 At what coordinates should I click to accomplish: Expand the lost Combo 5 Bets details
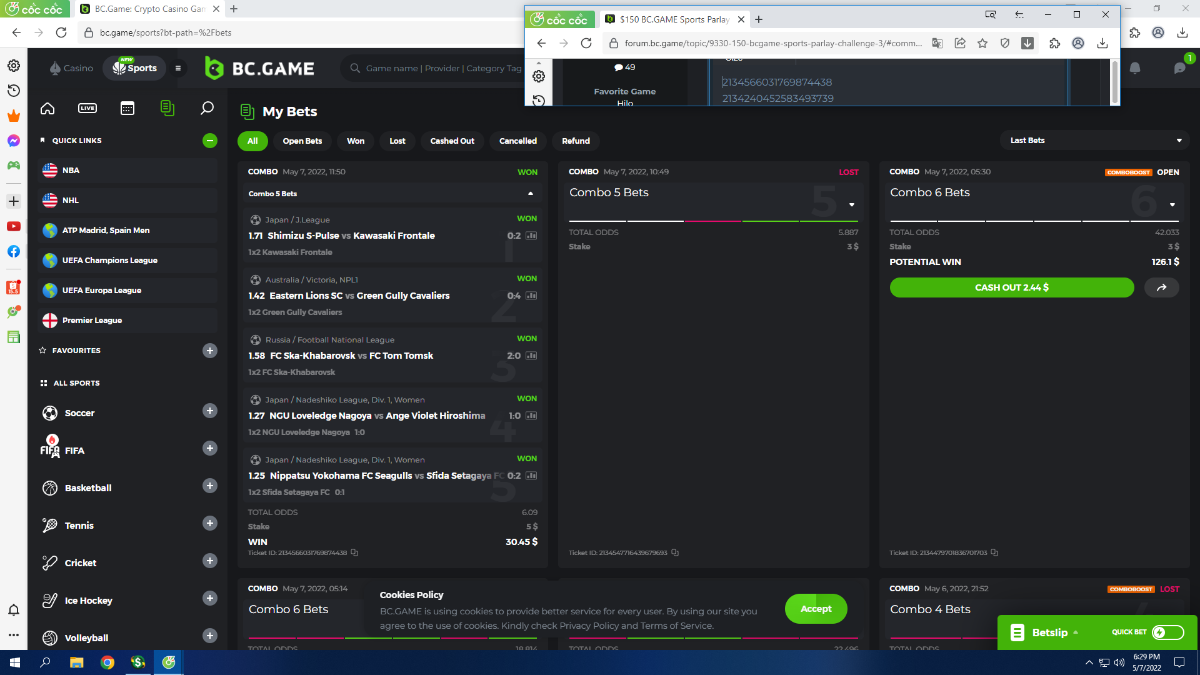click(x=851, y=205)
